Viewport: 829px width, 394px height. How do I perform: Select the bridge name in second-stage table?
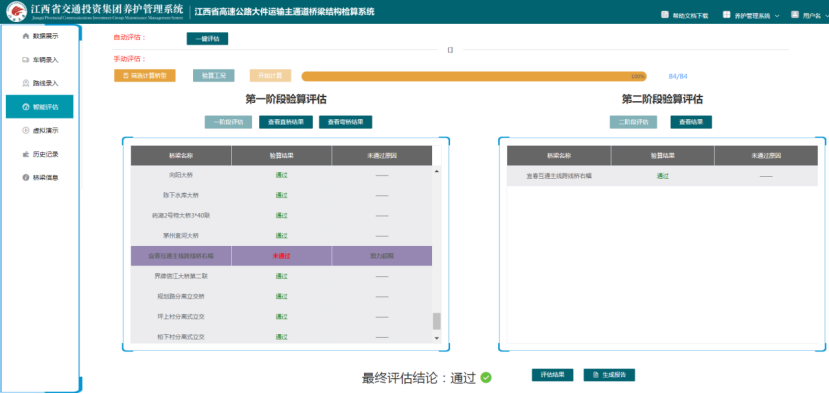(559, 176)
